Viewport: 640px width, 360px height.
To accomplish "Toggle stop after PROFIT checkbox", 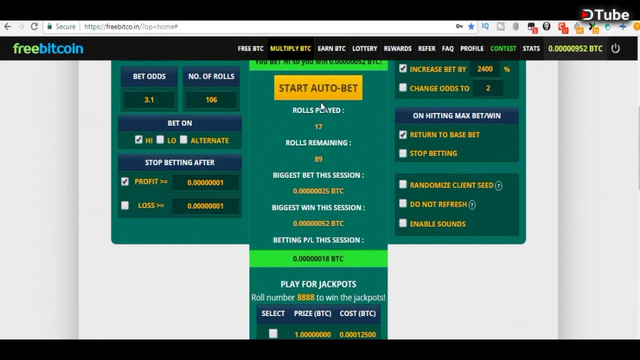I will (125, 181).
